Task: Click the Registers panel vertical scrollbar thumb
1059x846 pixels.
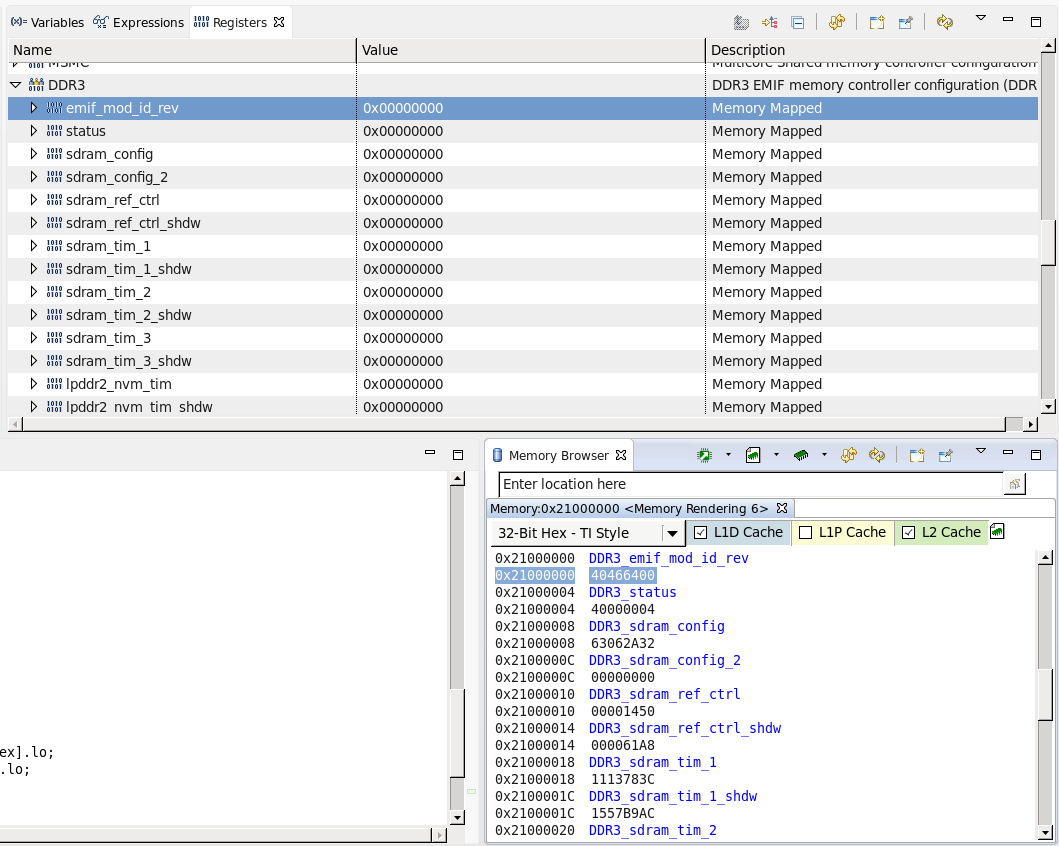Action: 1048,240
